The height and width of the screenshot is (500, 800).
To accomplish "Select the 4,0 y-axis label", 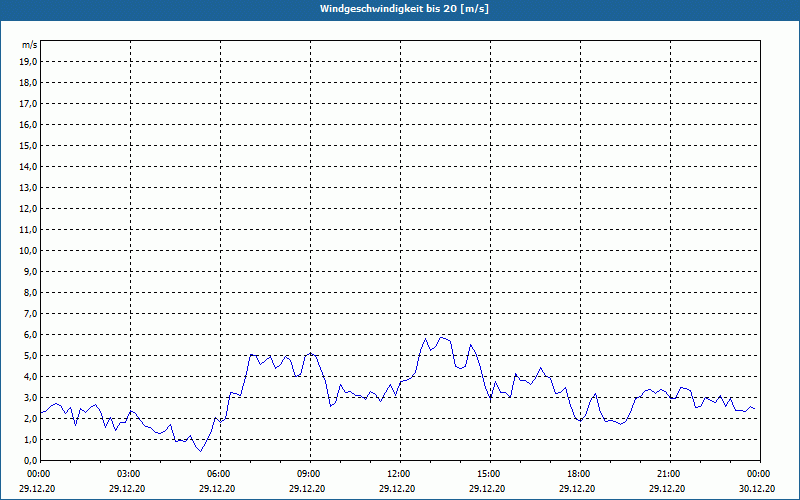I will point(30,377).
